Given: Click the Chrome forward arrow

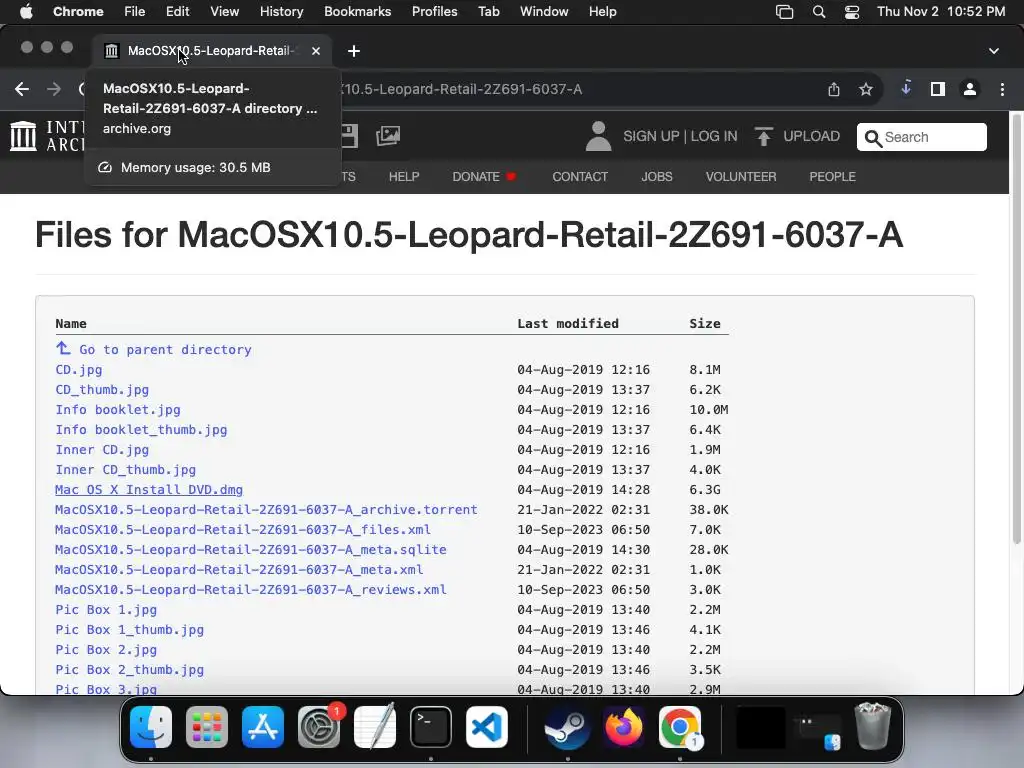Looking at the screenshot, I should coord(54,89).
